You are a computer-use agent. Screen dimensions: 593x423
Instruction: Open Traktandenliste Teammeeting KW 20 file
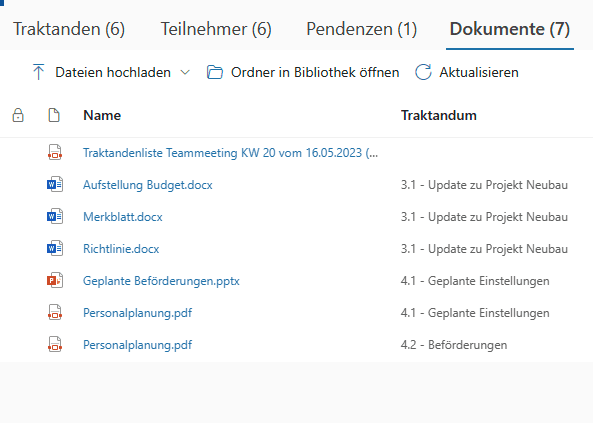click(230, 153)
